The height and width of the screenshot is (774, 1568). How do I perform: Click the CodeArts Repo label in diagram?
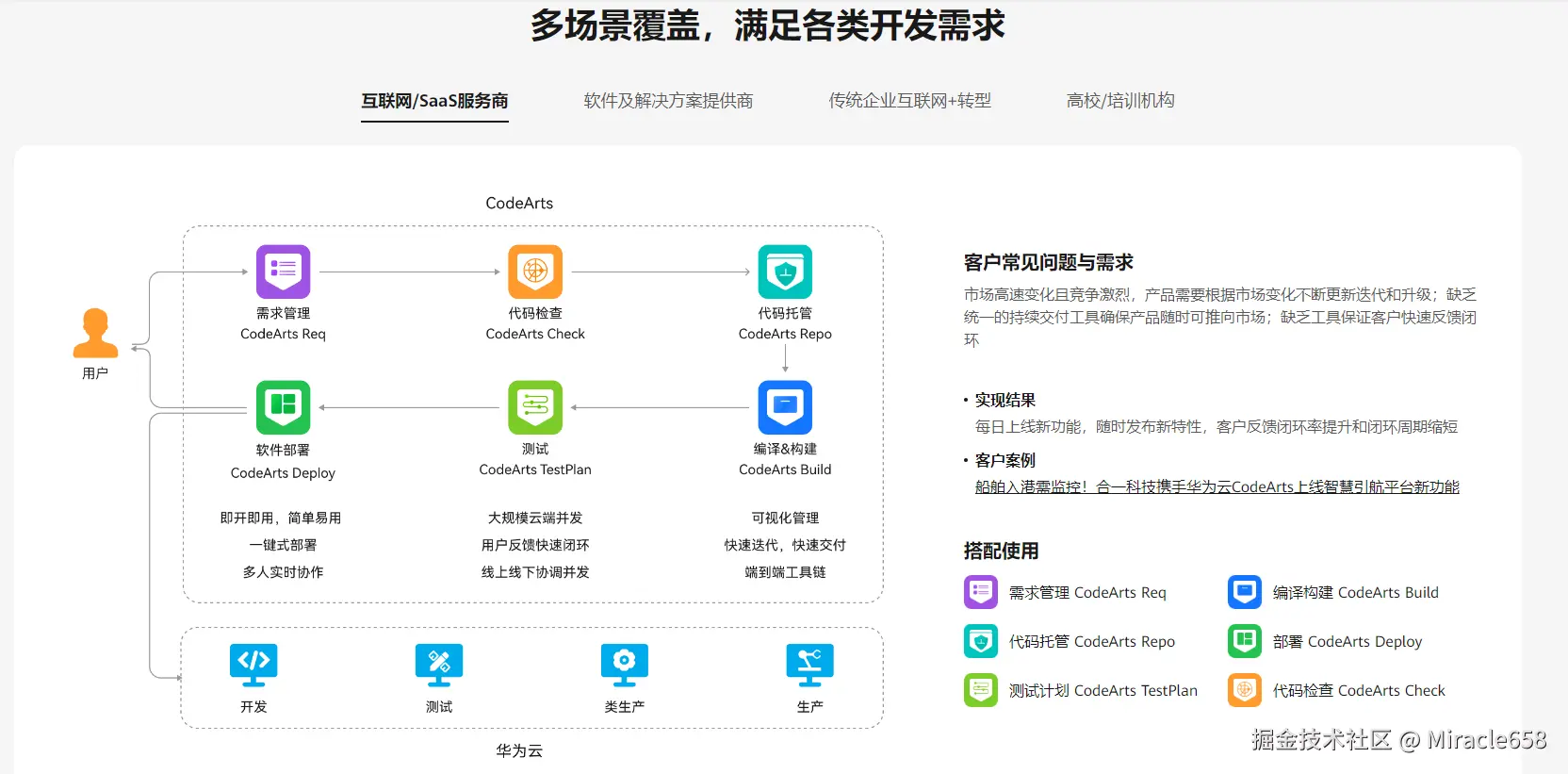pos(785,334)
